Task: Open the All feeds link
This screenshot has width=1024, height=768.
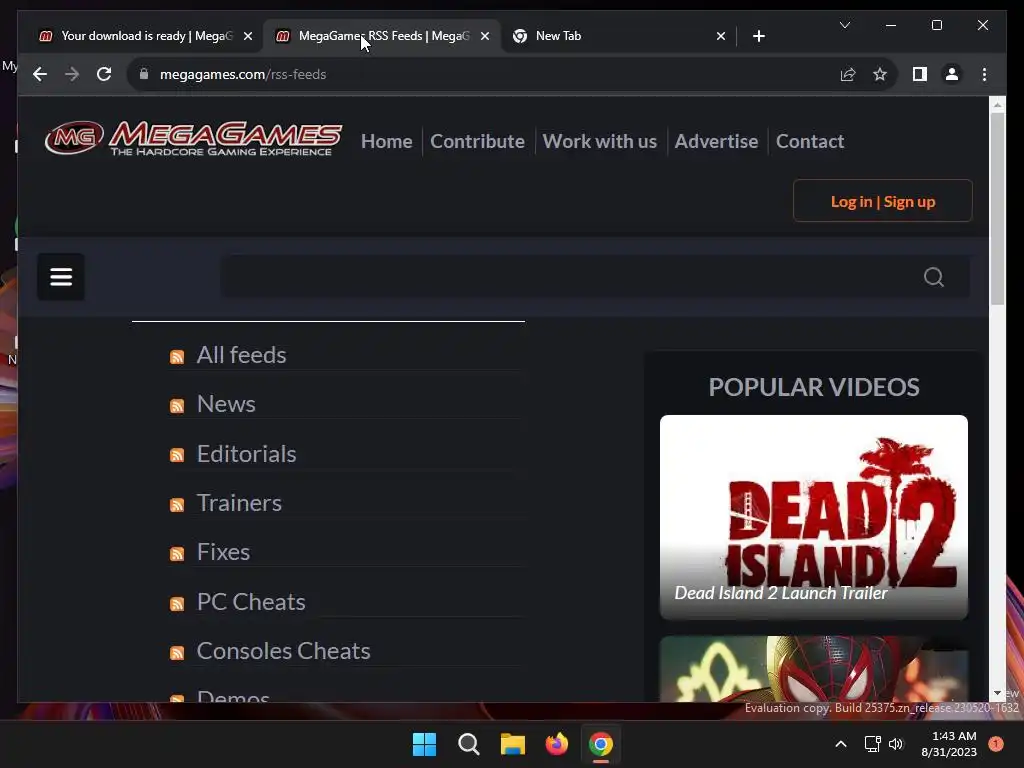Action: 241,355
